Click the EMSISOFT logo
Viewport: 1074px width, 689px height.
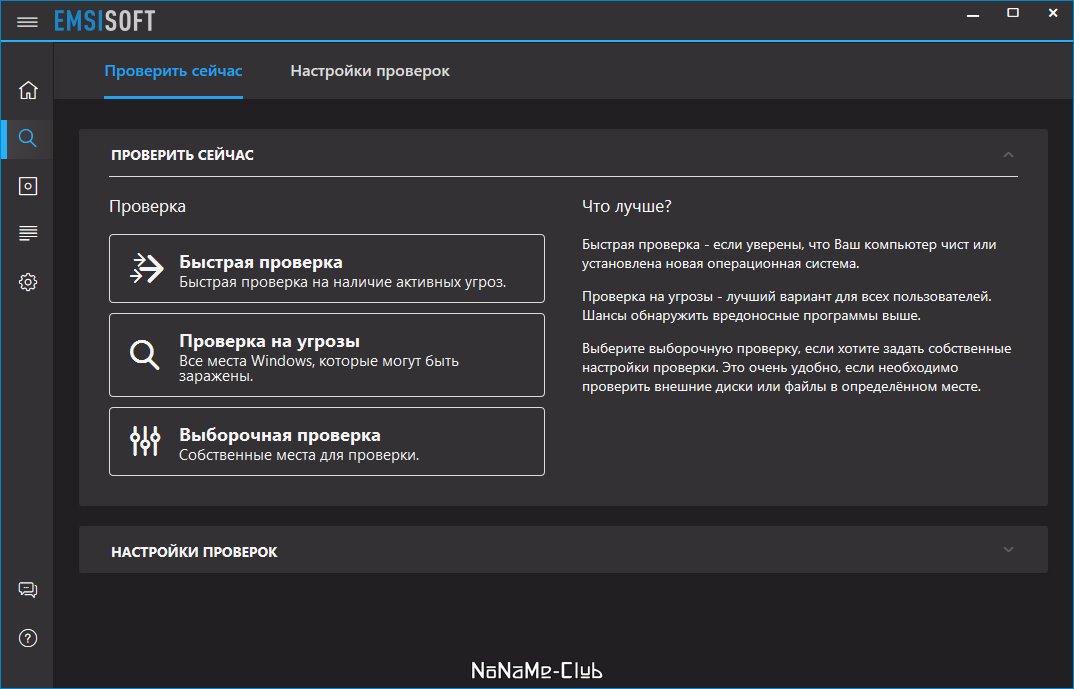(105, 21)
